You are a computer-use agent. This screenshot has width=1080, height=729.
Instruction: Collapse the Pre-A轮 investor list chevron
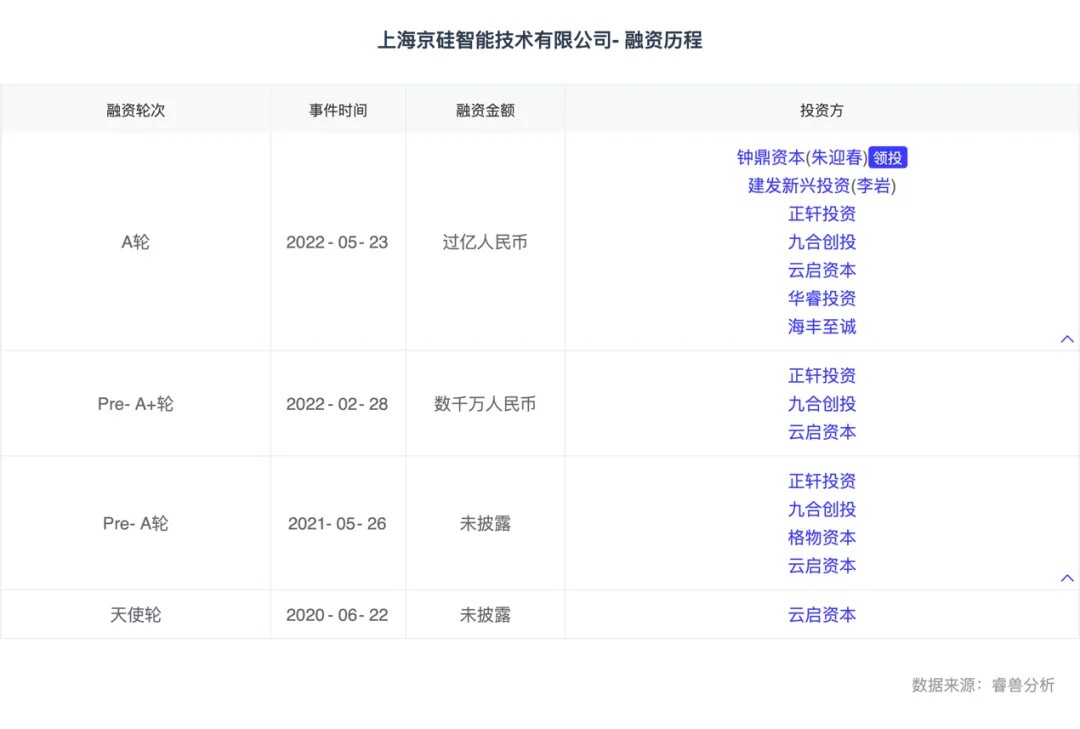point(1067,578)
